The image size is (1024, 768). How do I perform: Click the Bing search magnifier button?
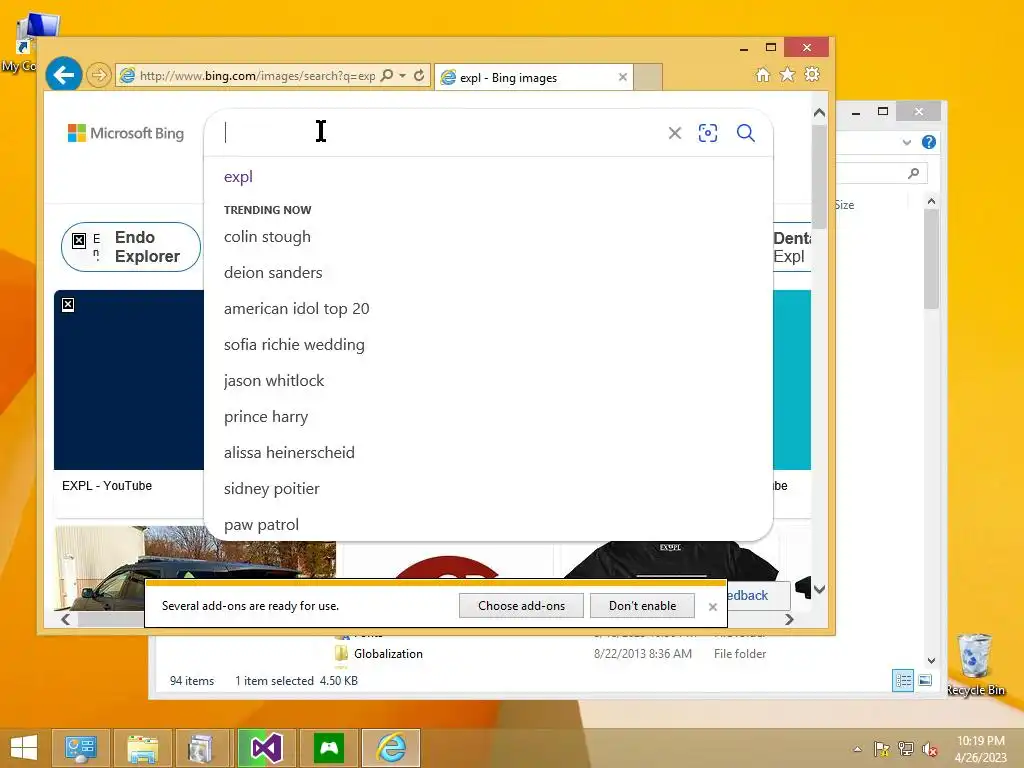pos(745,133)
